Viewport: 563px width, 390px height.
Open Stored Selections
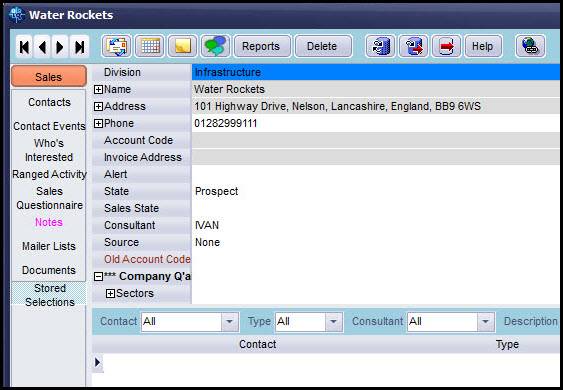pos(49,295)
